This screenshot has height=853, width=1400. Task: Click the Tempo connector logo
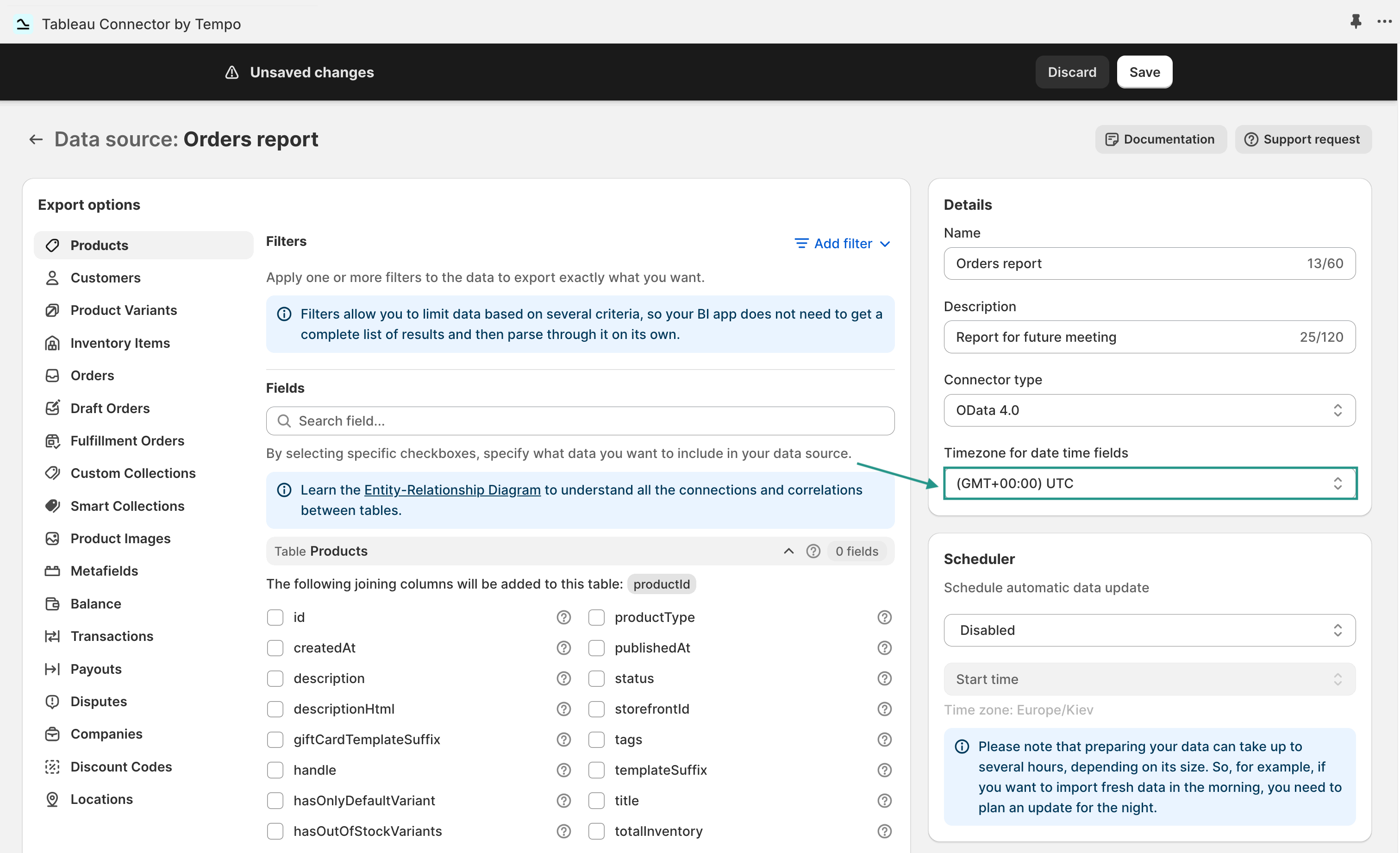tap(23, 23)
